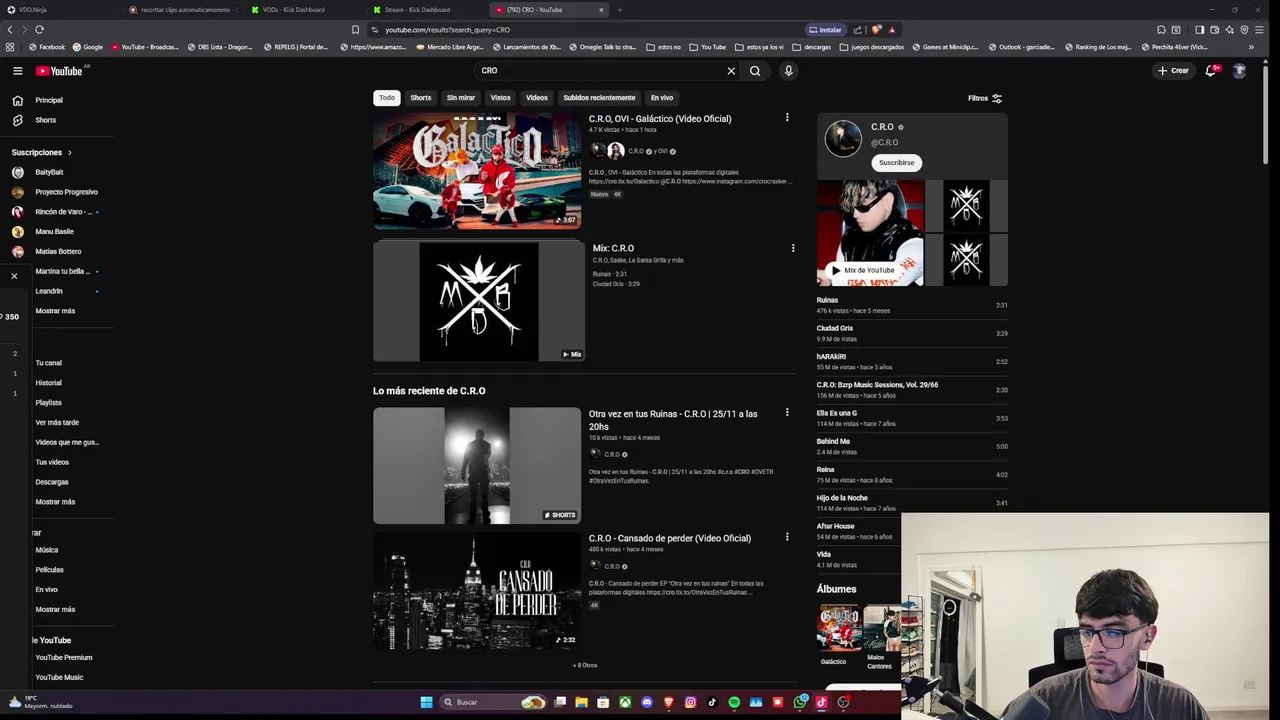
Task: Play the Ciudad Gris track in panel
Action: pos(912,333)
